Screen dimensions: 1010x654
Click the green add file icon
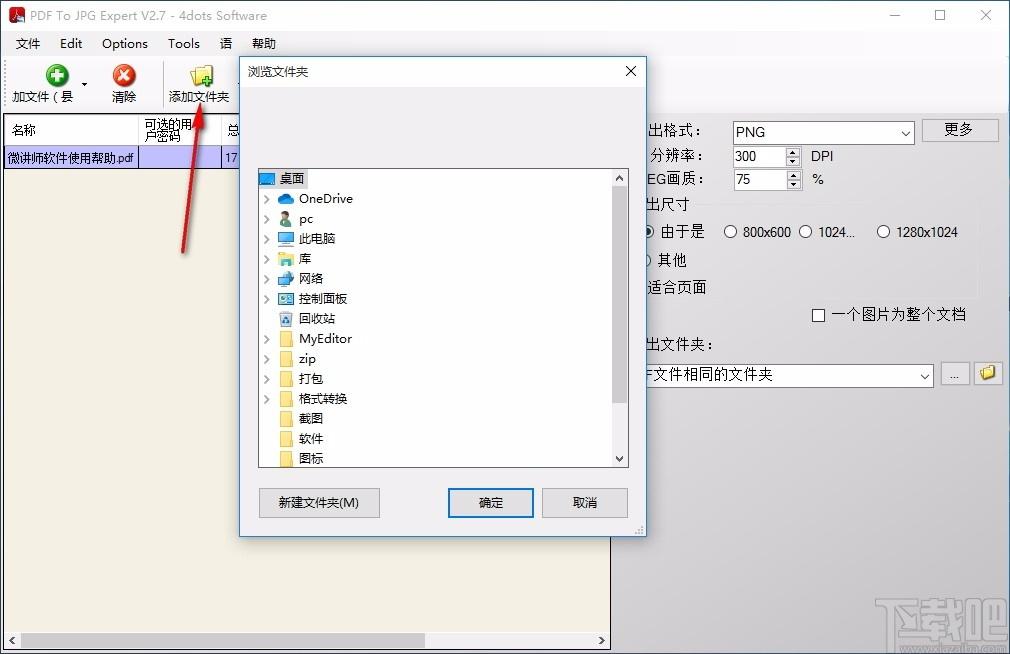pyautogui.click(x=57, y=75)
